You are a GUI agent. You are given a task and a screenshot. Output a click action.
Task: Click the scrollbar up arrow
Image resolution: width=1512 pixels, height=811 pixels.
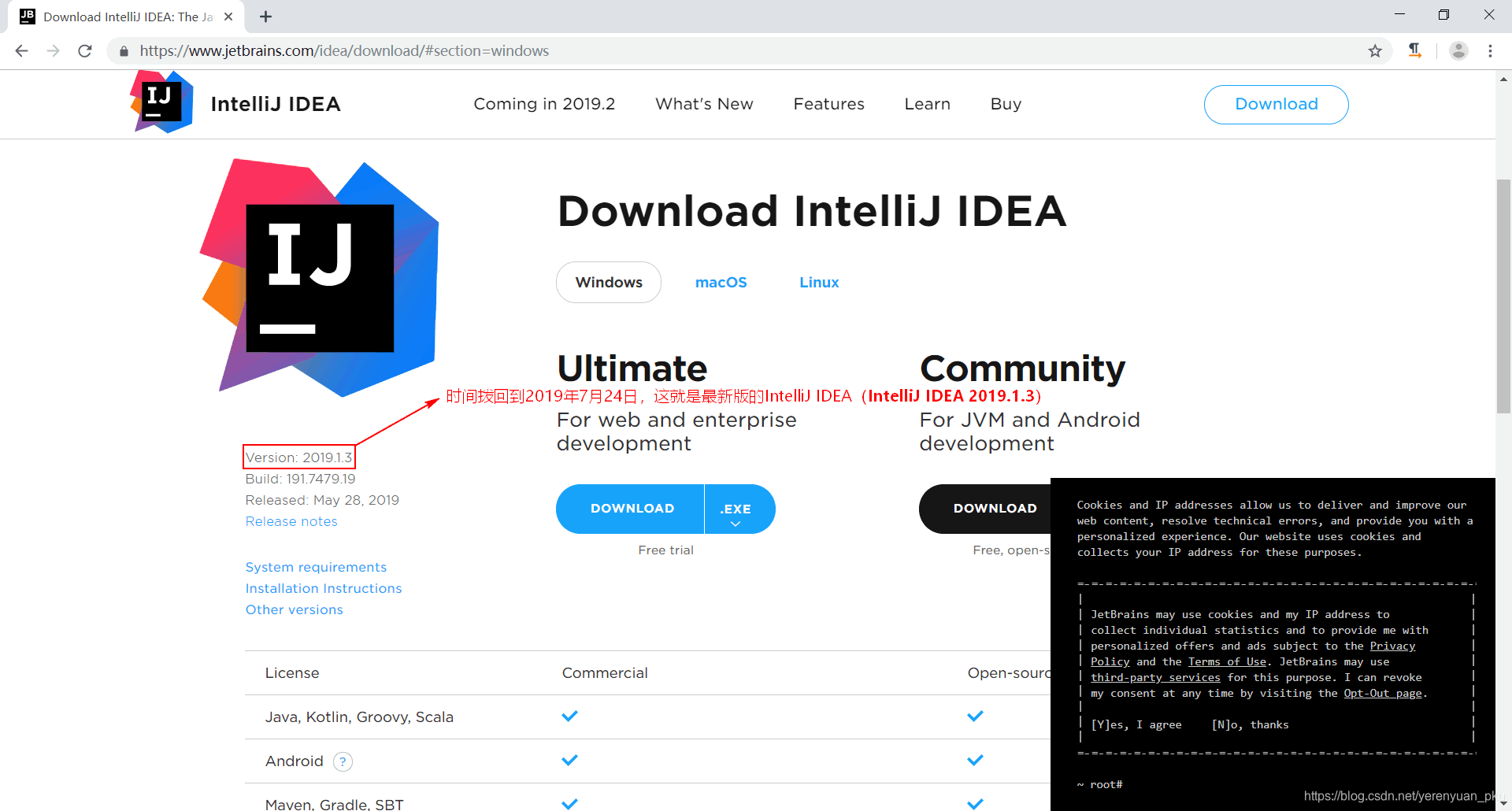pyautogui.click(x=1503, y=79)
